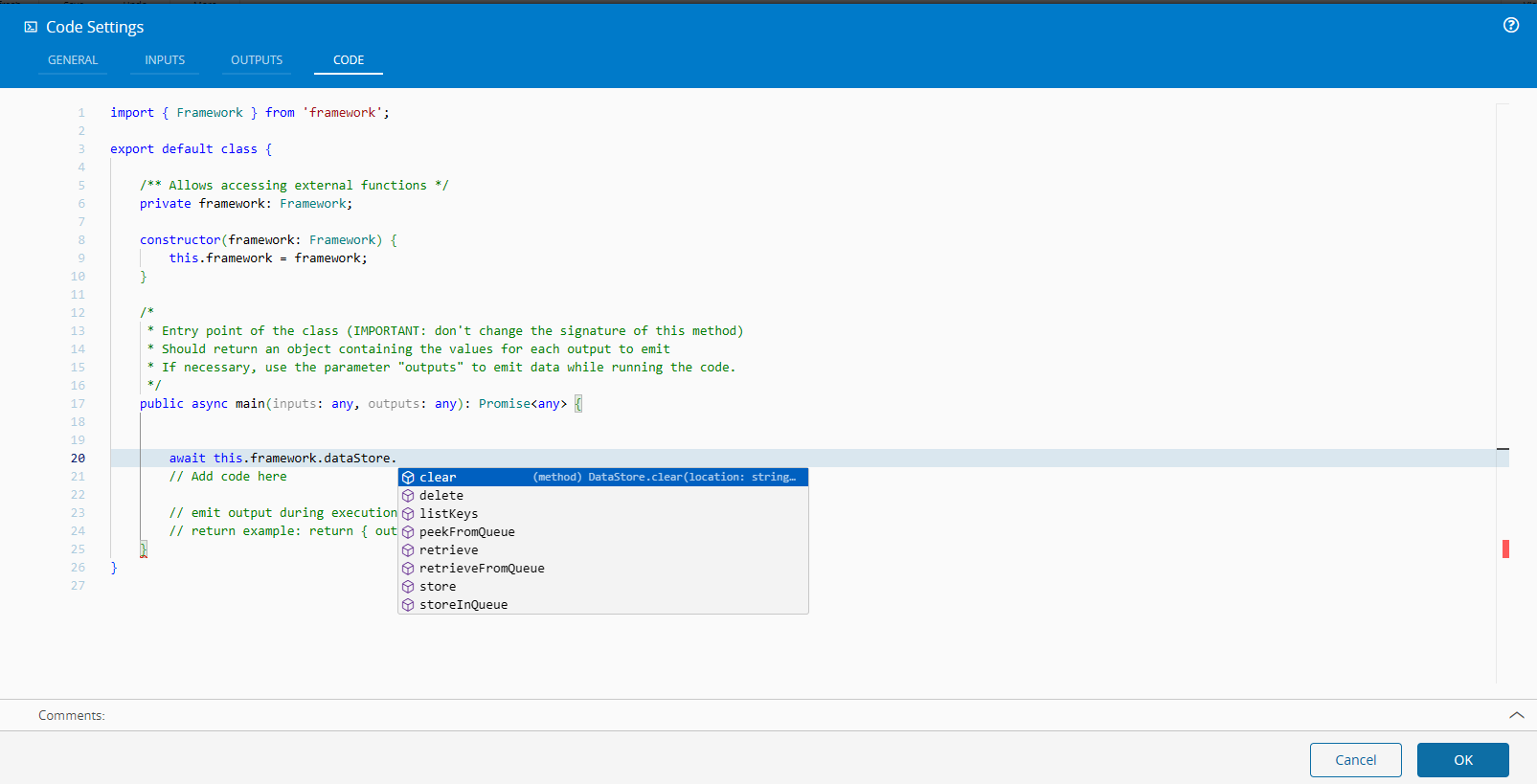Screen dimensions: 1537x784
Task: Click the method icon beside peekFromQueue suggestion
Action: 408,532
